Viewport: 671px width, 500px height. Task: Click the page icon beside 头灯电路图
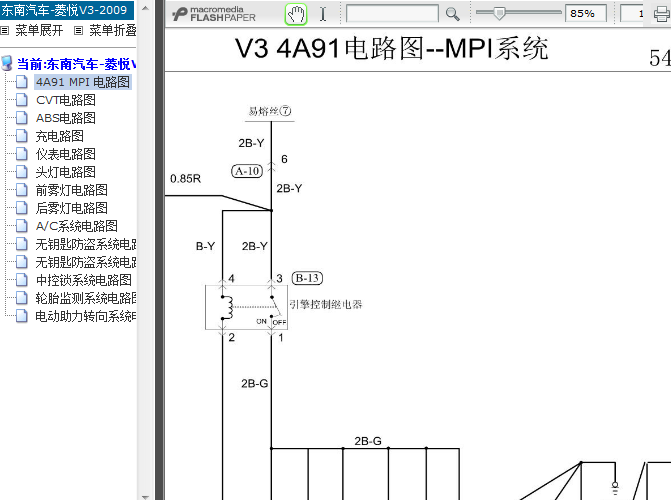tap(21, 171)
